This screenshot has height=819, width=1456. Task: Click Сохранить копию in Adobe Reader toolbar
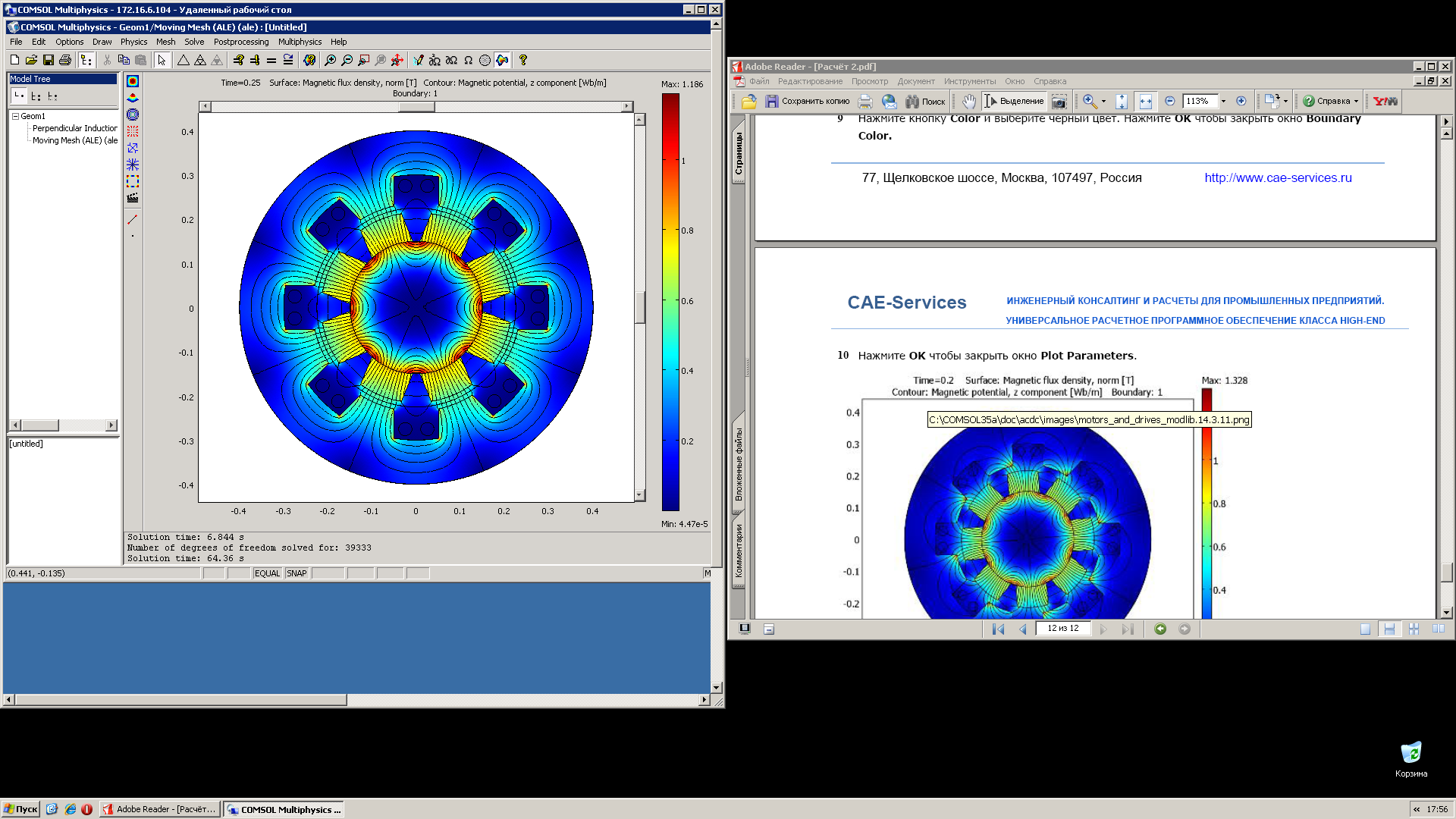pos(808,101)
